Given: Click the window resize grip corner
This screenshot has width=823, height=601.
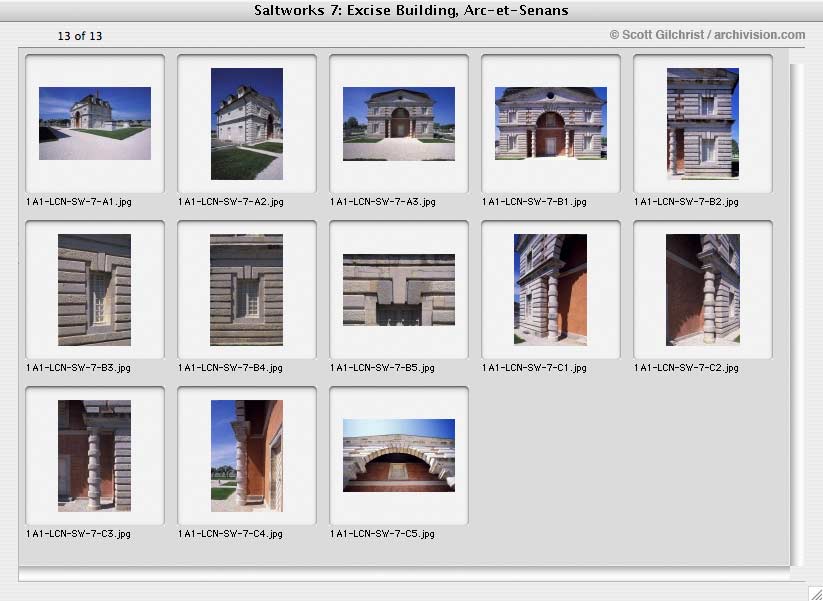Looking at the screenshot, I should (815, 593).
